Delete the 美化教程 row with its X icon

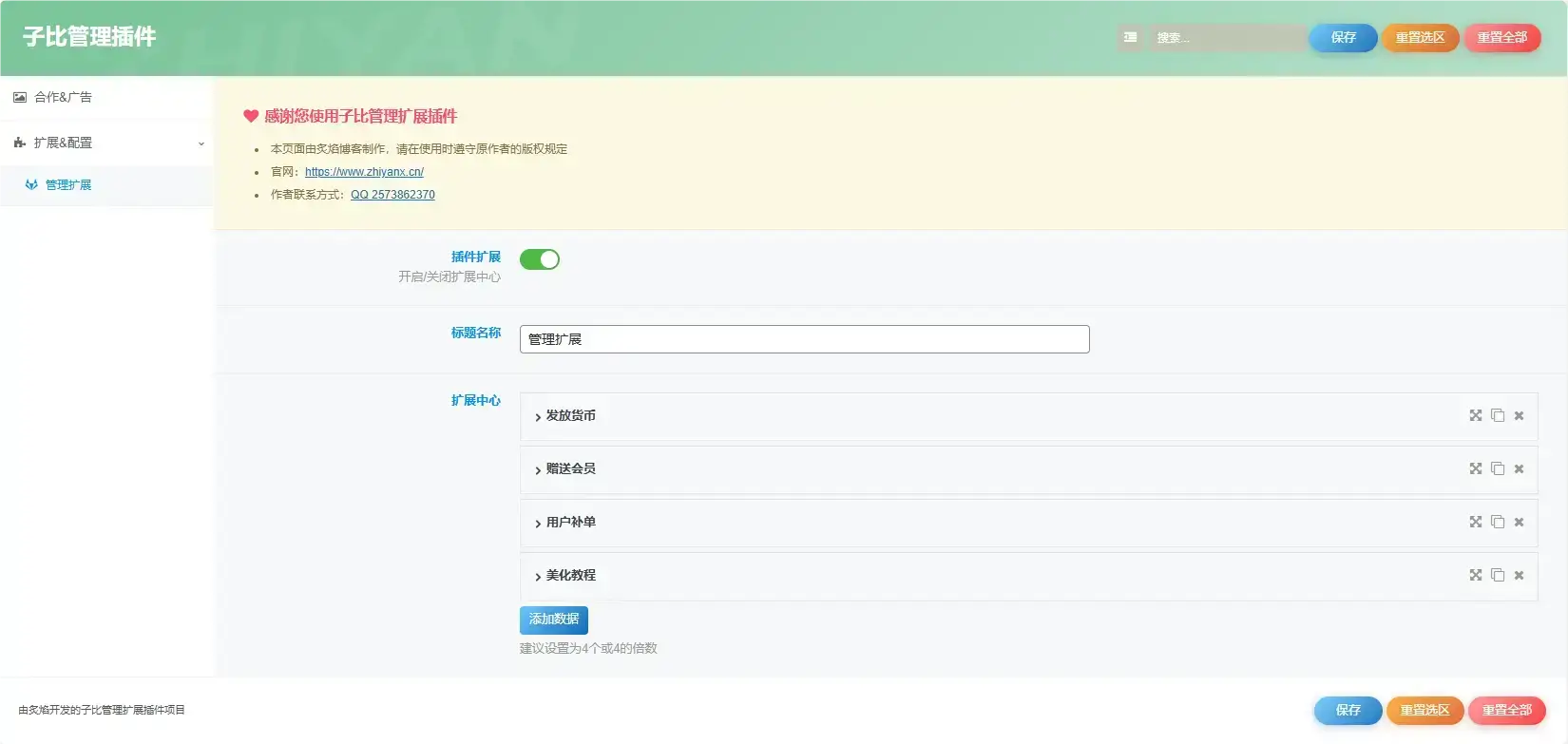pos(1519,576)
